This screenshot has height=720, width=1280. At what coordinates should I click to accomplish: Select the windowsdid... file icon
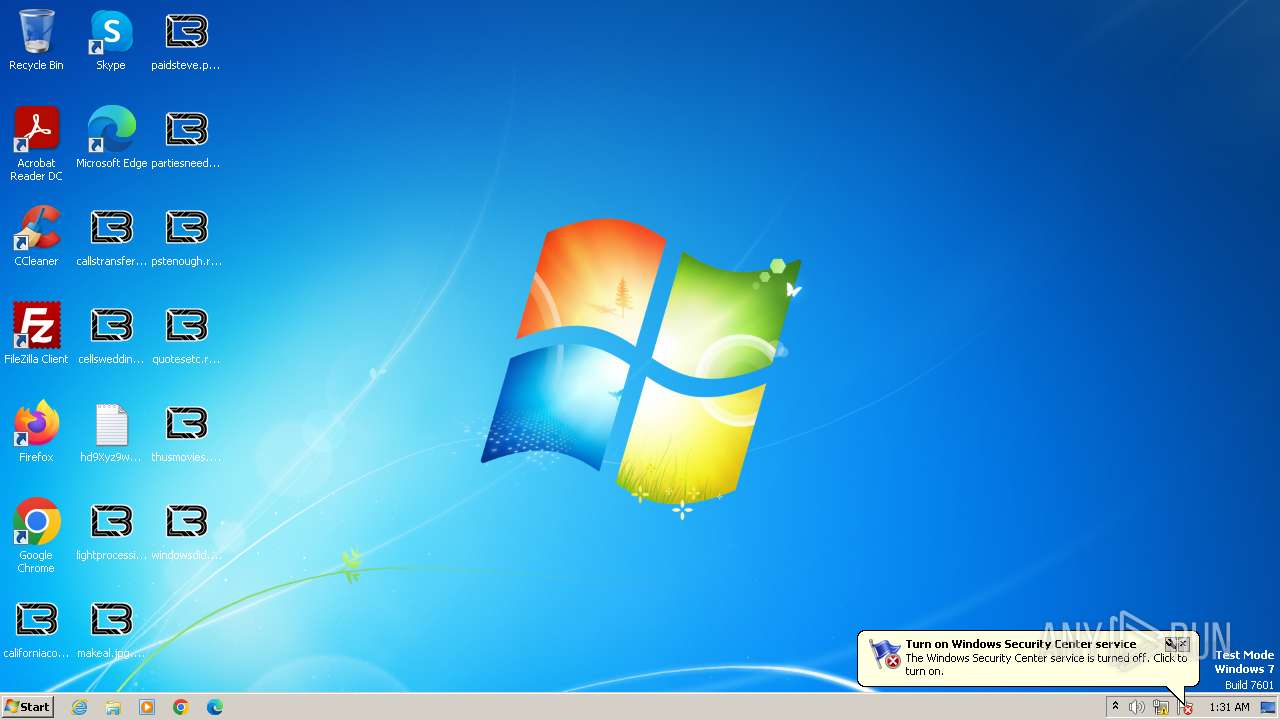[186, 530]
